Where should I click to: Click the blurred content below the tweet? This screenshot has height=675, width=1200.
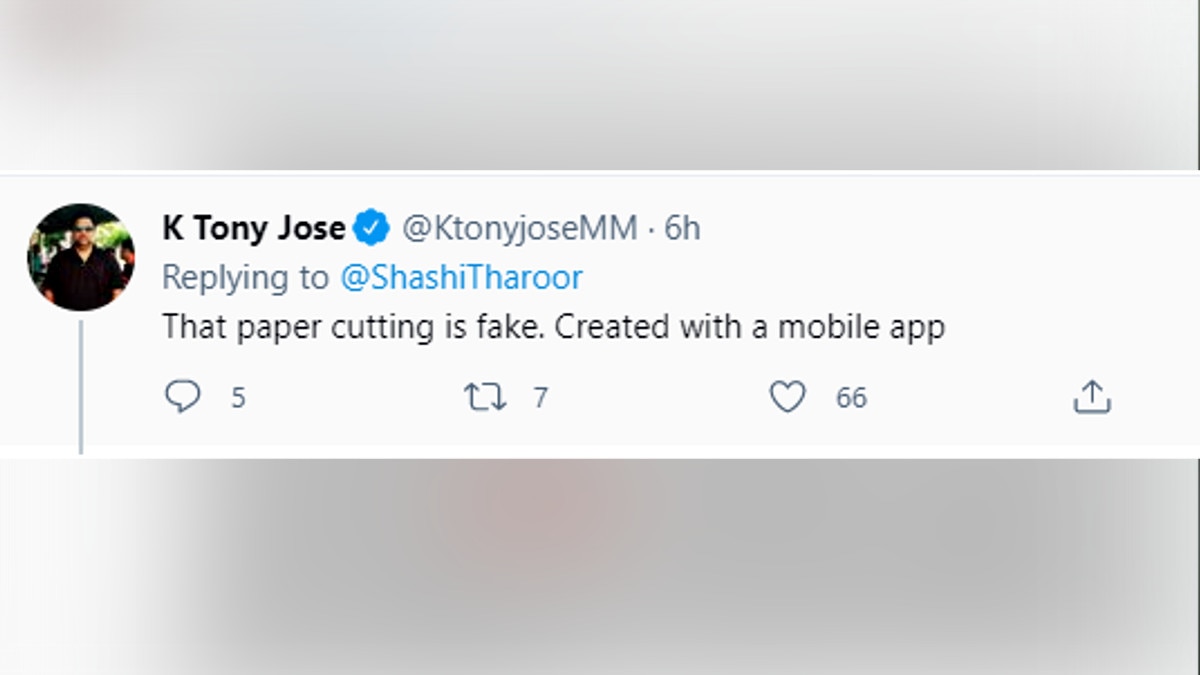click(x=600, y=565)
